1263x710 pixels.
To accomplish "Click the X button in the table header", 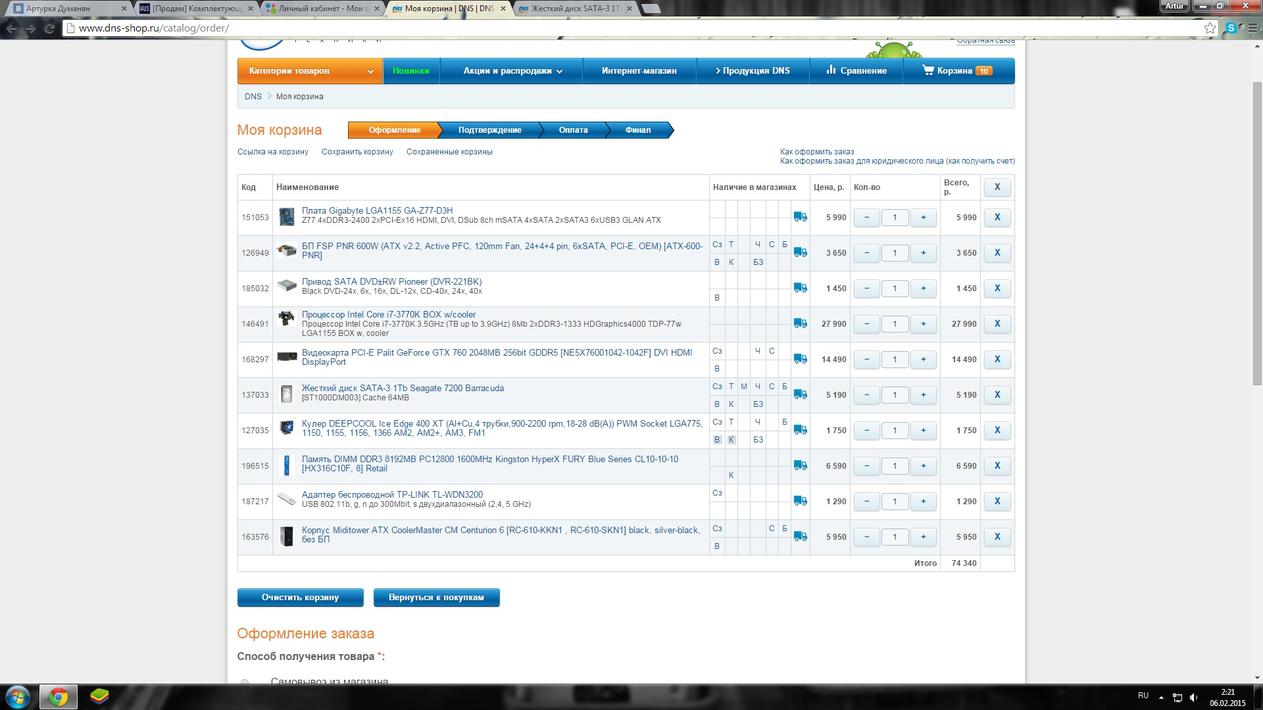I will coord(997,187).
